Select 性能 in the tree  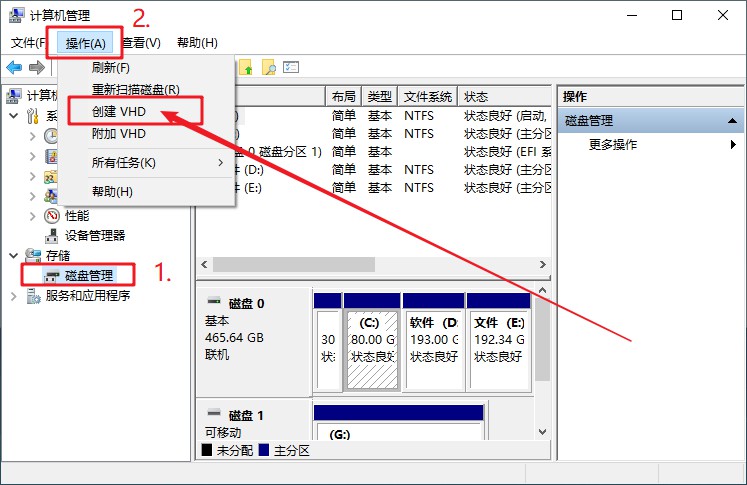77,215
